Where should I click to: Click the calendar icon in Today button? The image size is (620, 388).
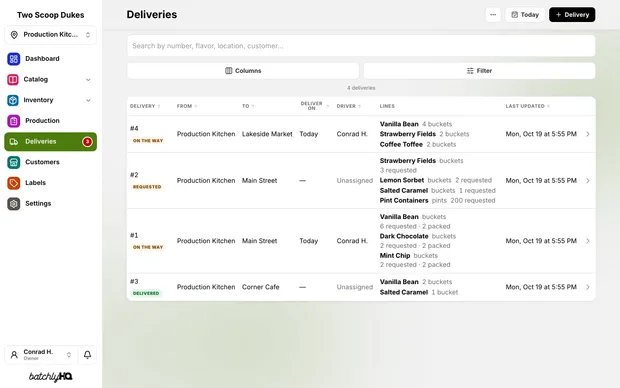514,15
